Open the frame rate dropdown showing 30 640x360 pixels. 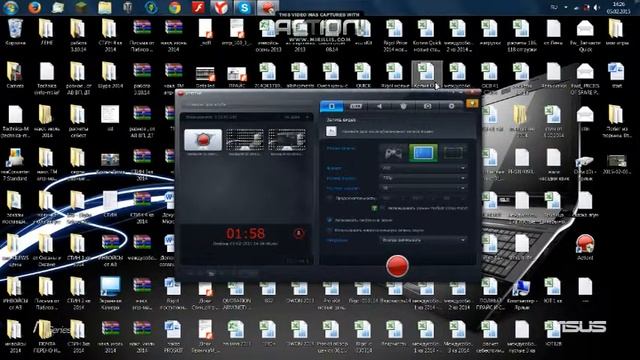click(x=423, y=188)
